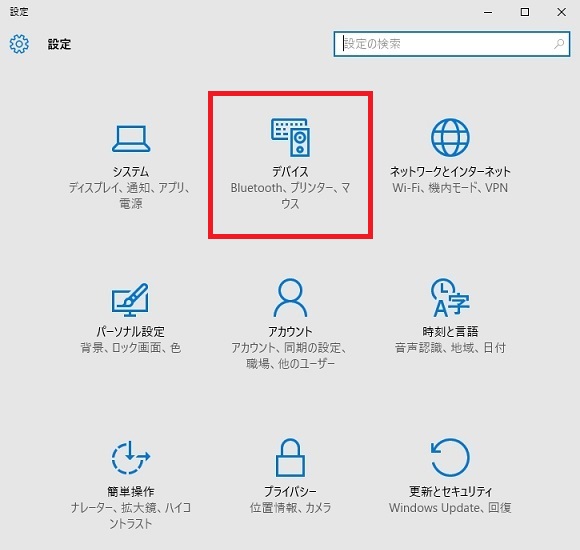Select the システム label text
The height and width of the screenshot is (550, 580).
tap(131, 172)
